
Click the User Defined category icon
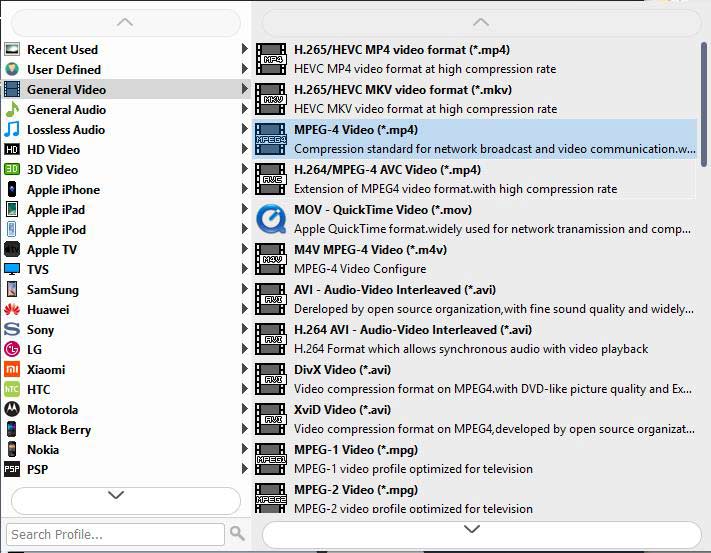[12, 69]
